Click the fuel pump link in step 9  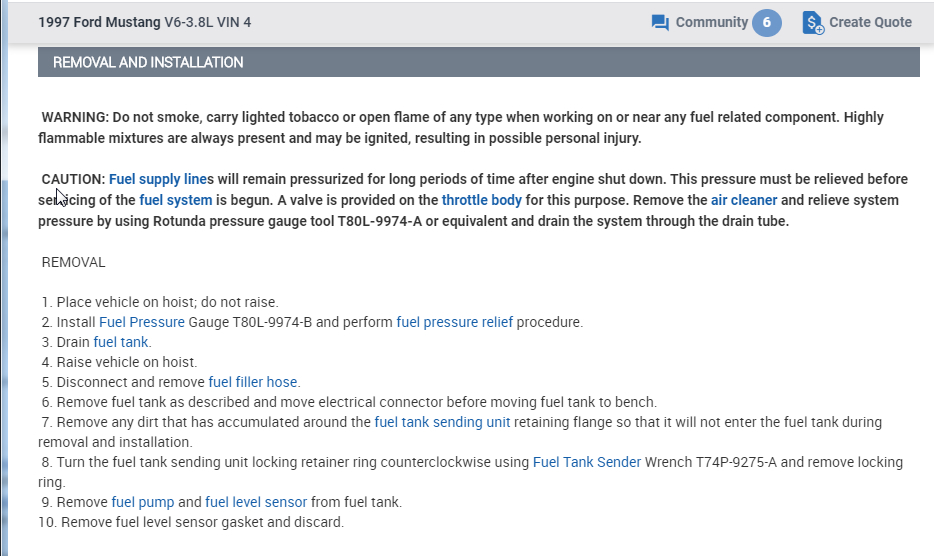click(x=142, y=502)
